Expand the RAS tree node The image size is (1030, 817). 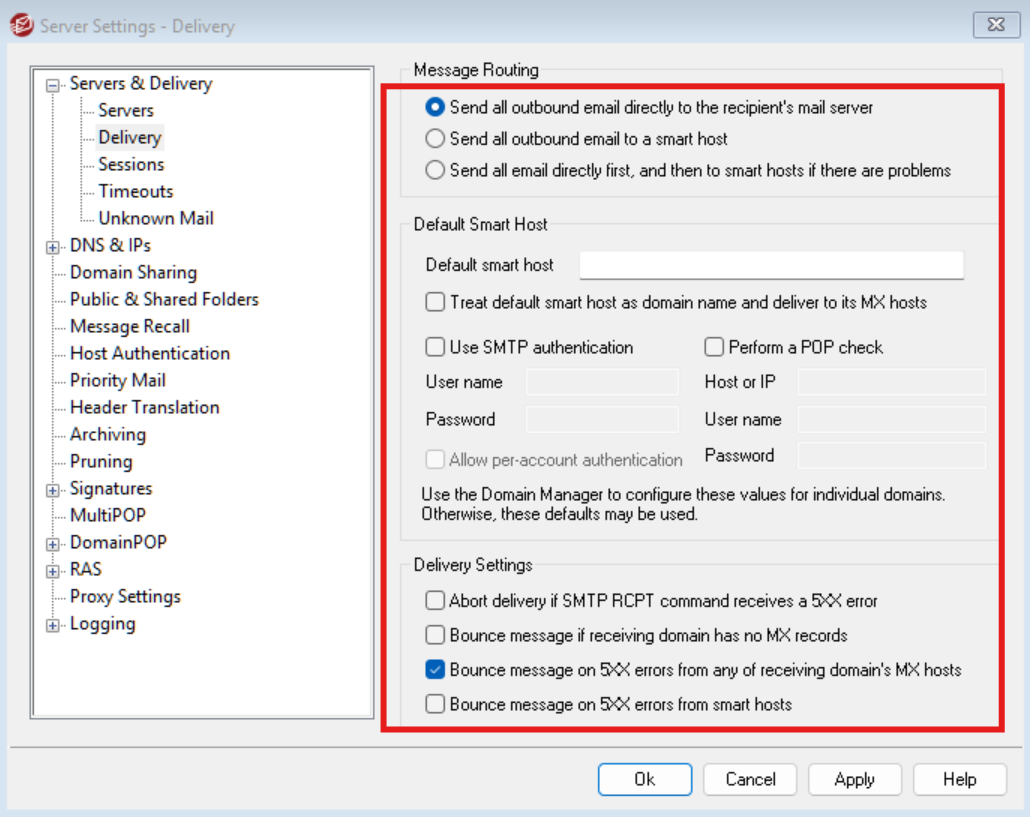pyautogui.click(x=53, y=571)
